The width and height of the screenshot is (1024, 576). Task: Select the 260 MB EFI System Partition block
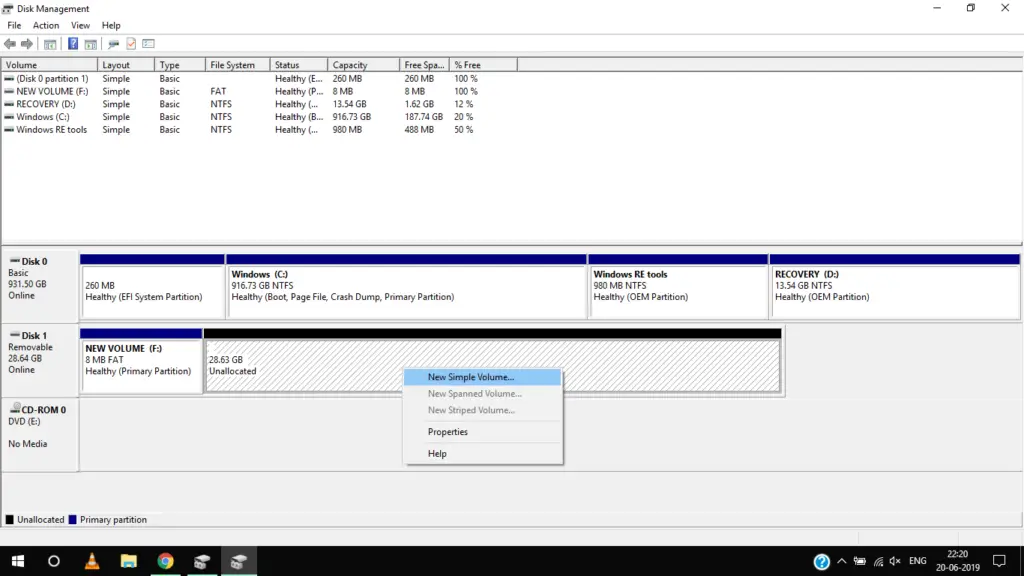[152, 287]
